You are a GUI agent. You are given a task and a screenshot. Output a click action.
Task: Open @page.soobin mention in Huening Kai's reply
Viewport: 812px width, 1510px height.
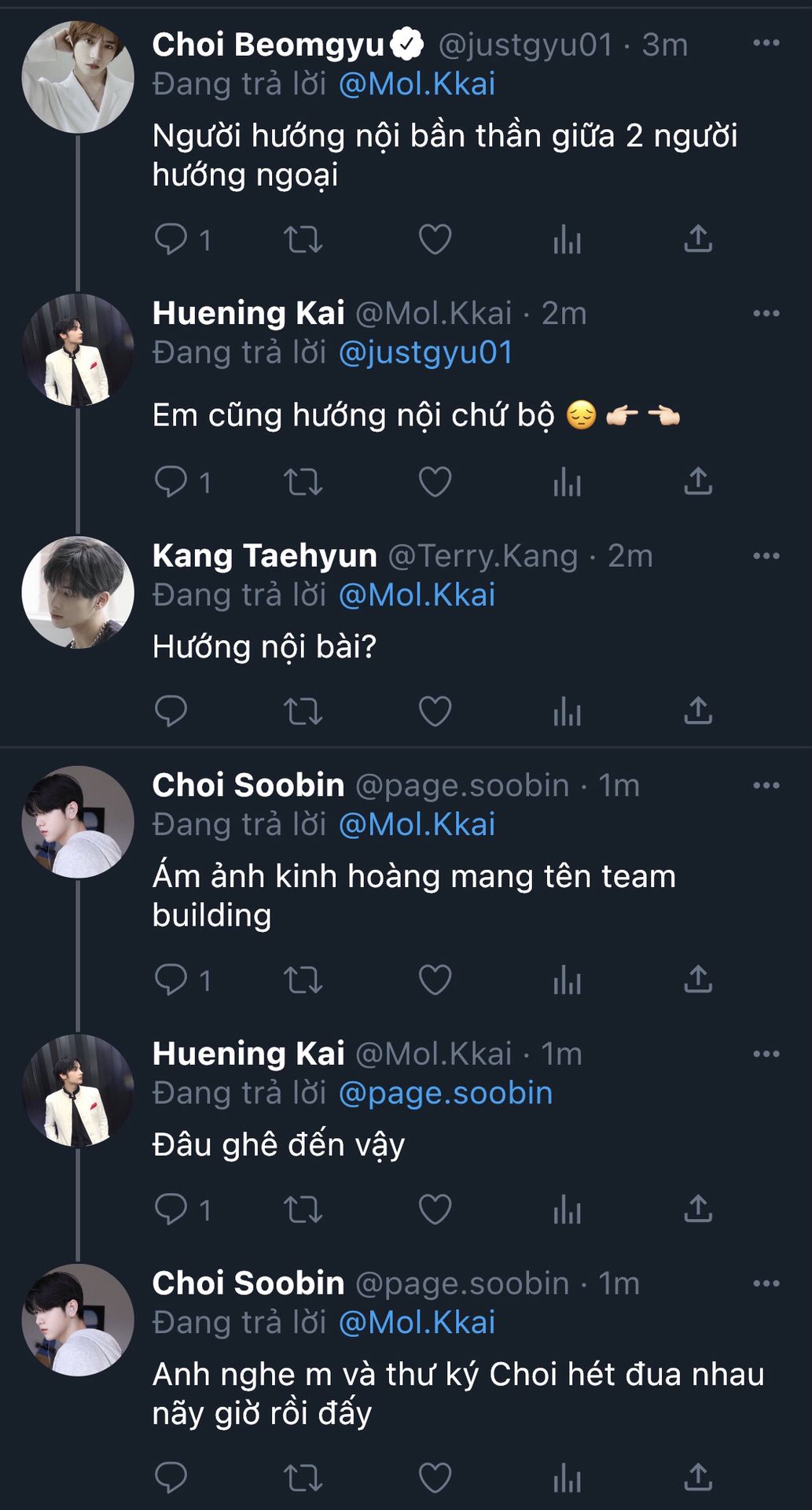point(446,1093)
